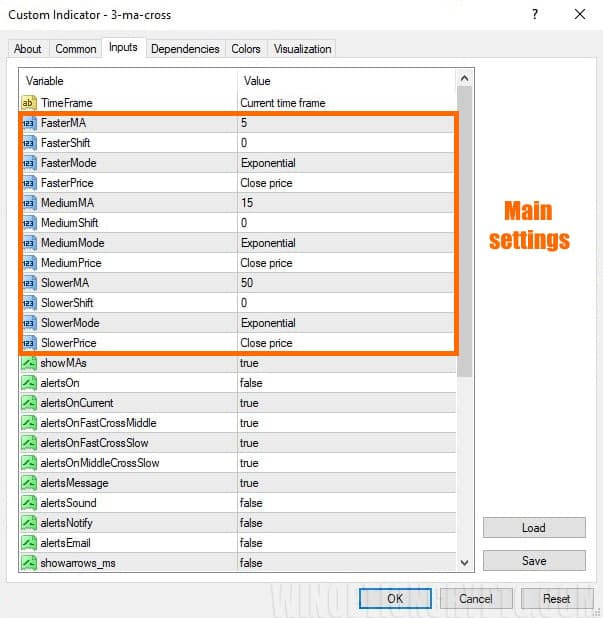Image resolution: width=603 pixels, height=618 pixels.
Task: Click the boolean icon beside alertsOnMiddleCrossSlow
Action: (x=29, y=463)
